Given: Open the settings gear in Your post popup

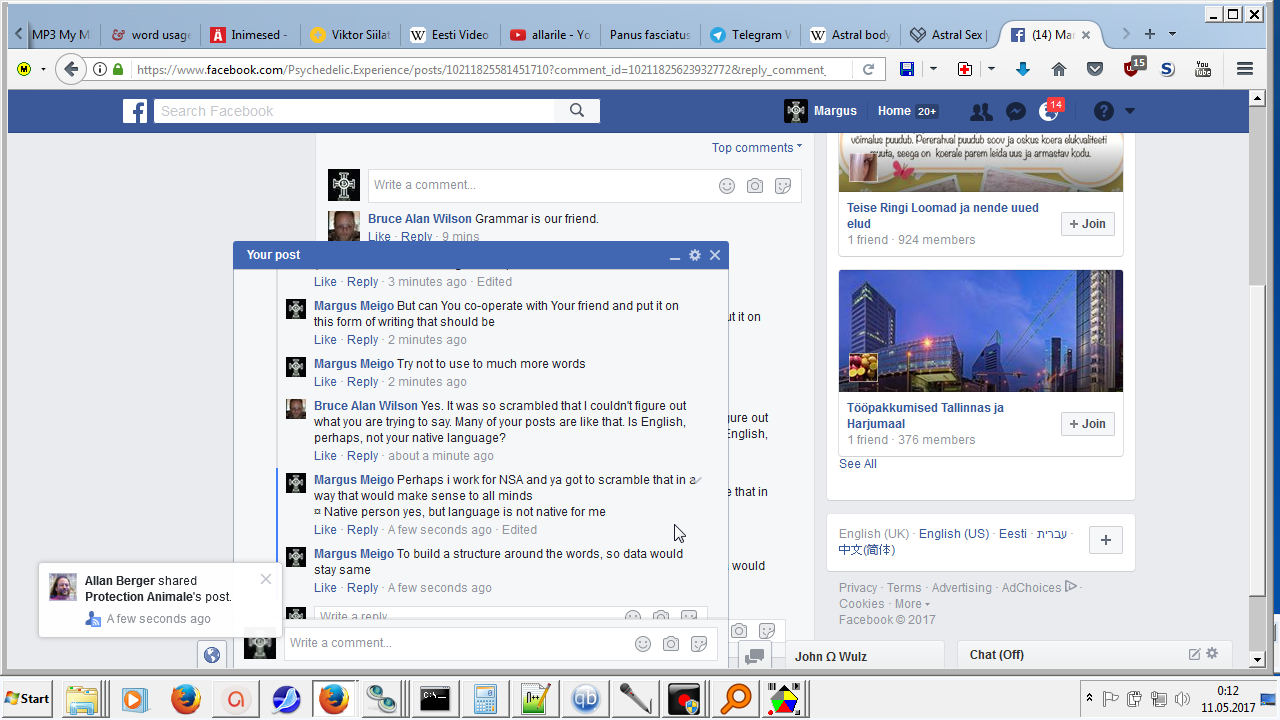Looking at the screenshot, I should 695,255.
